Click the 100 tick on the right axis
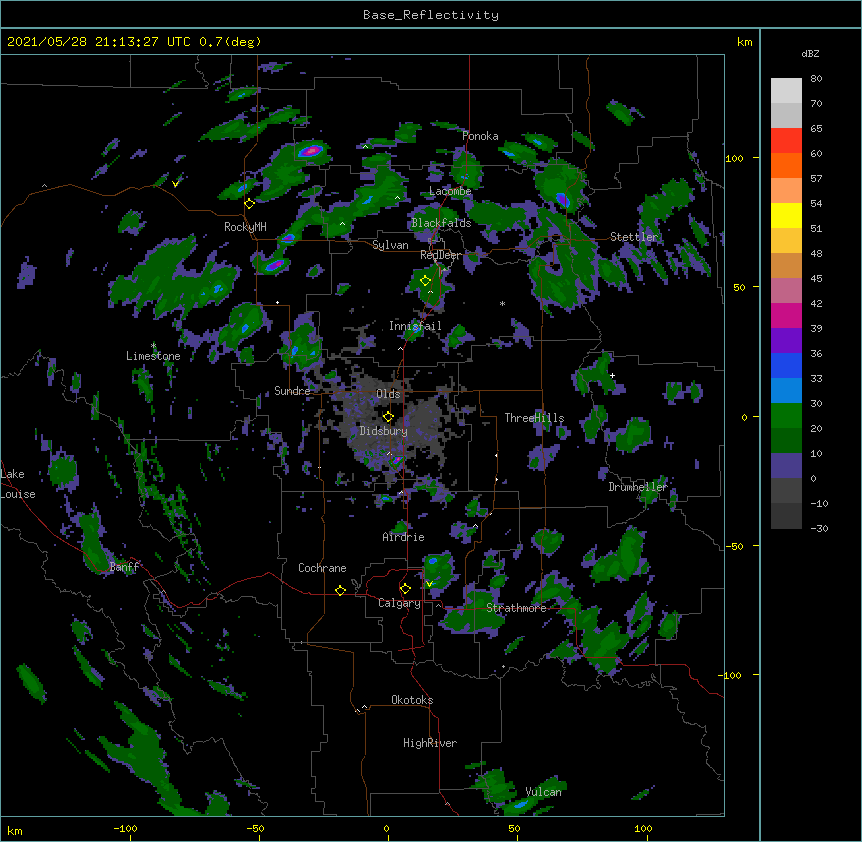862x842 pixels. pyautogui.click(x=734, y=158)
